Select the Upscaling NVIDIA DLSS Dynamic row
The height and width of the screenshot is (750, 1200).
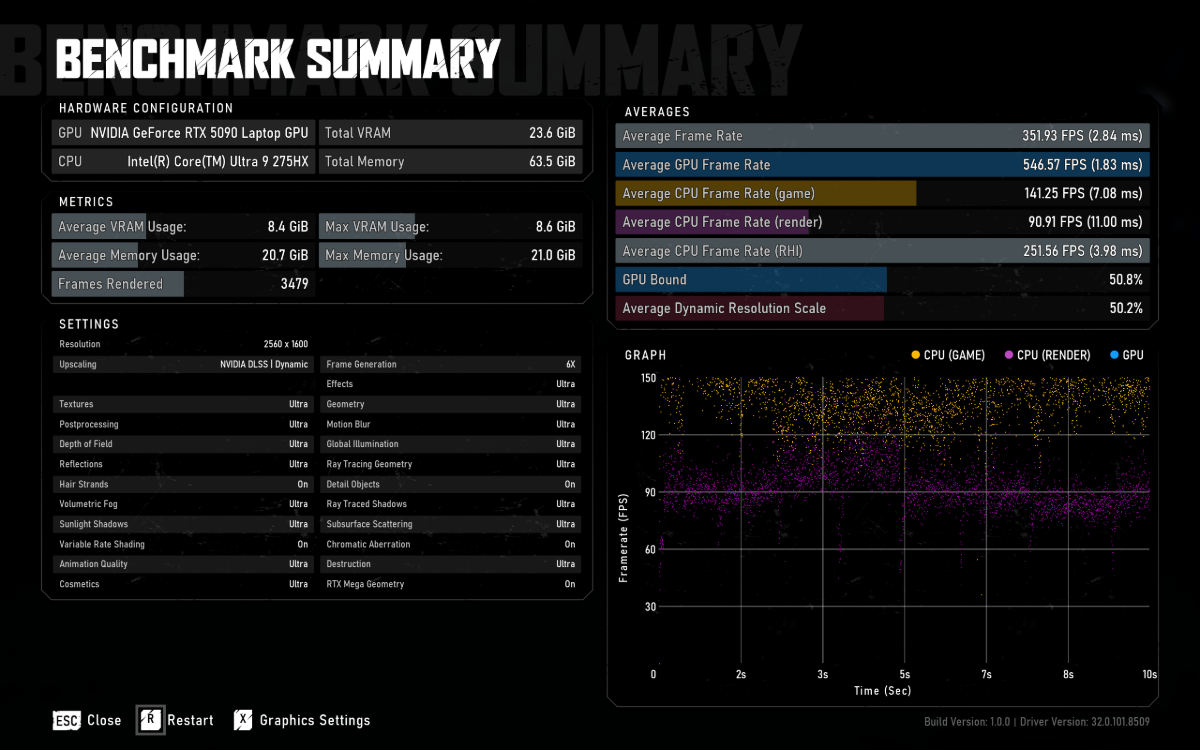[182, 364]
